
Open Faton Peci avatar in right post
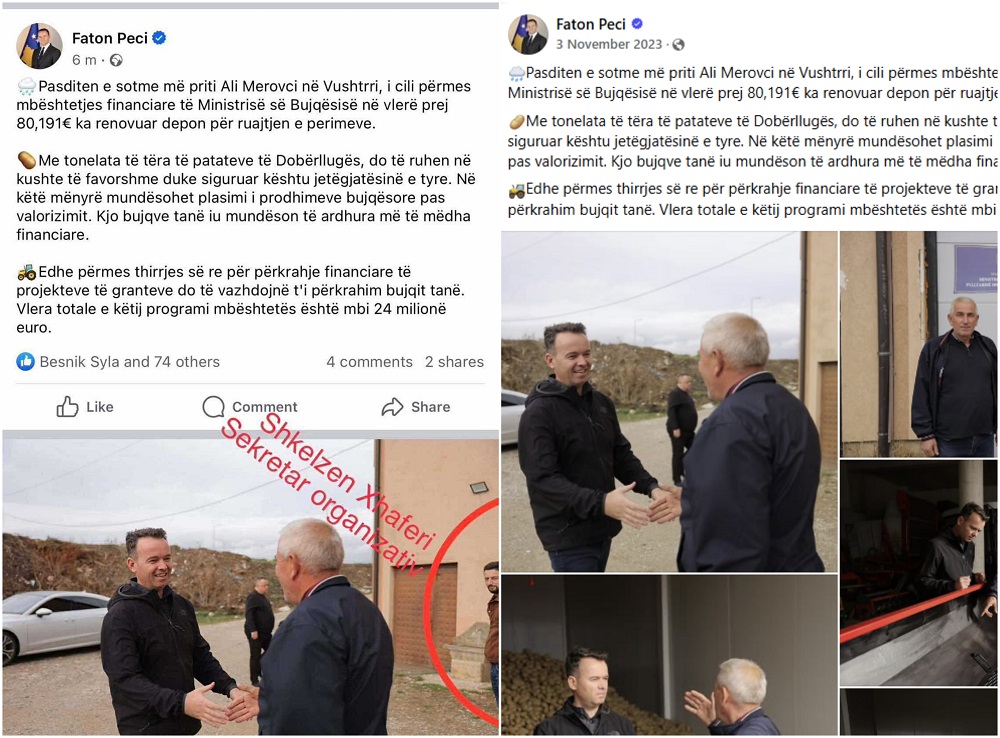528,34
